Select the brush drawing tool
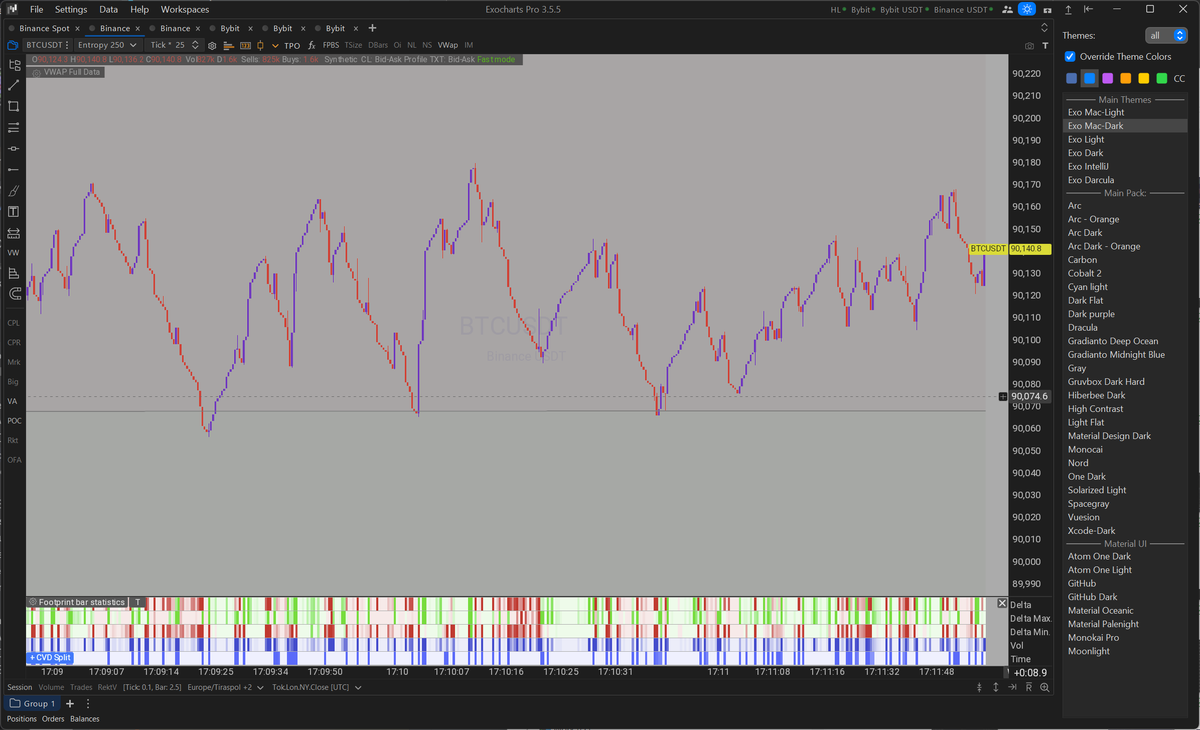1200x730 pixels. click(x=14, y=190)
